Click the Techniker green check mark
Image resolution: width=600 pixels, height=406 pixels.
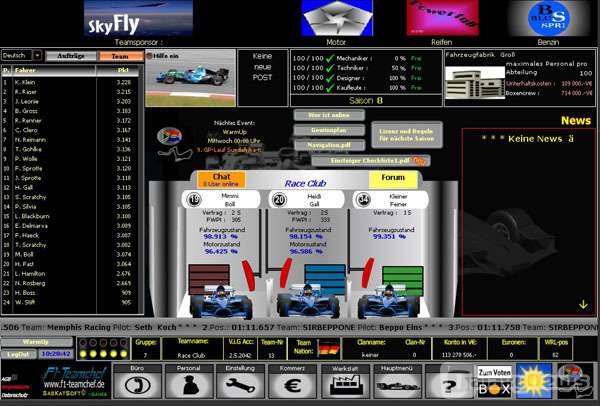click(330, 68)
